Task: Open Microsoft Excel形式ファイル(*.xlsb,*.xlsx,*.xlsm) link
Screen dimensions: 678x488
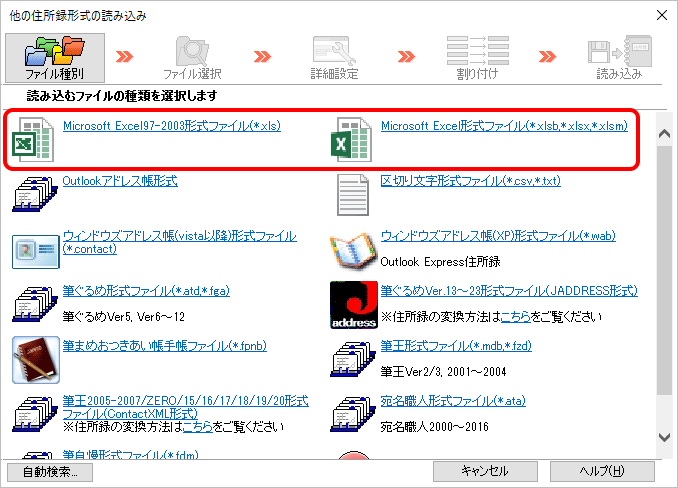Action: click(504, 126)
